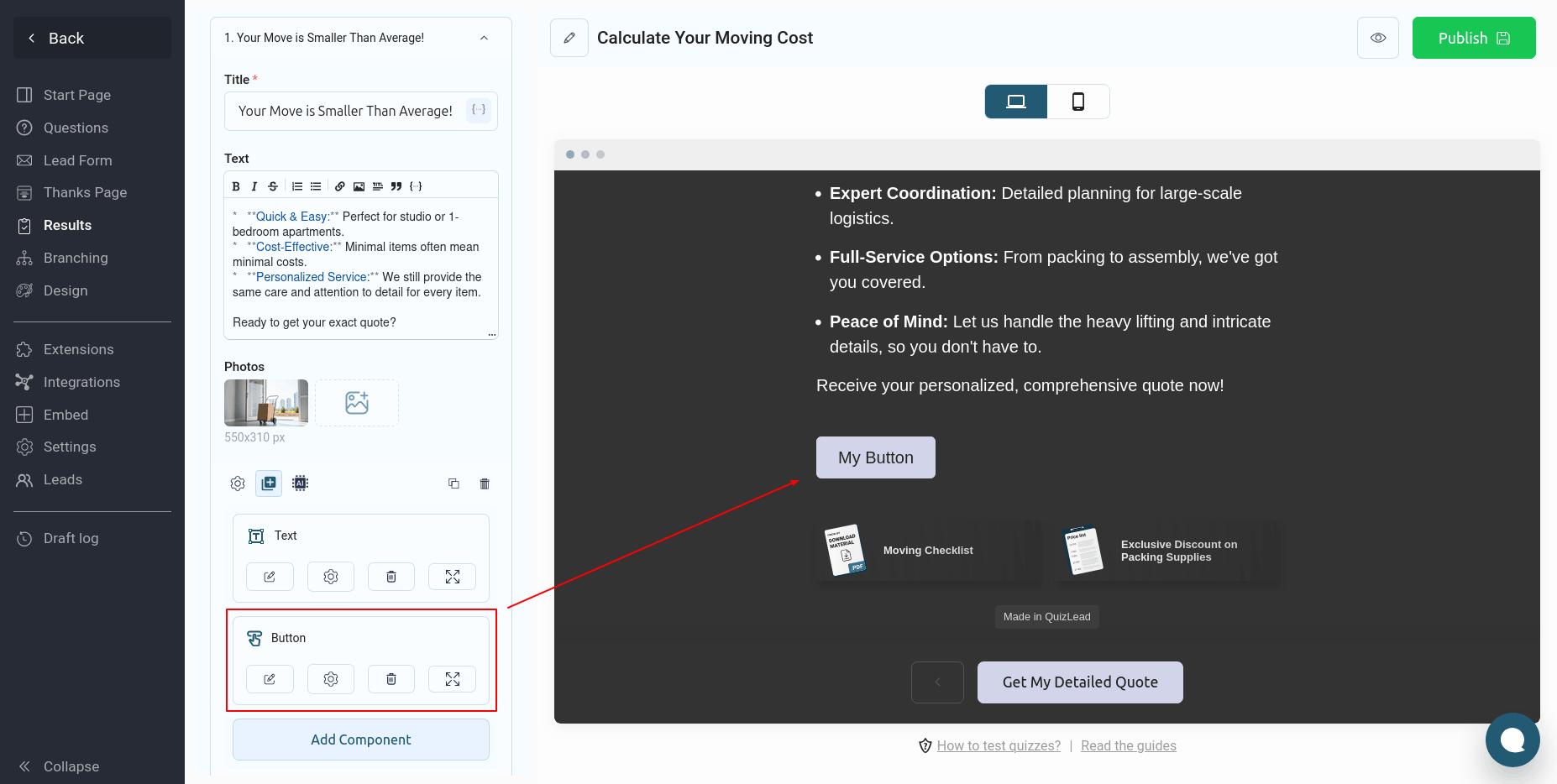This screenshot has height=784, width=1557.
Task: Toggle bold formatting in Text editor
Action: pyautogui.click(x=236, y=186)
